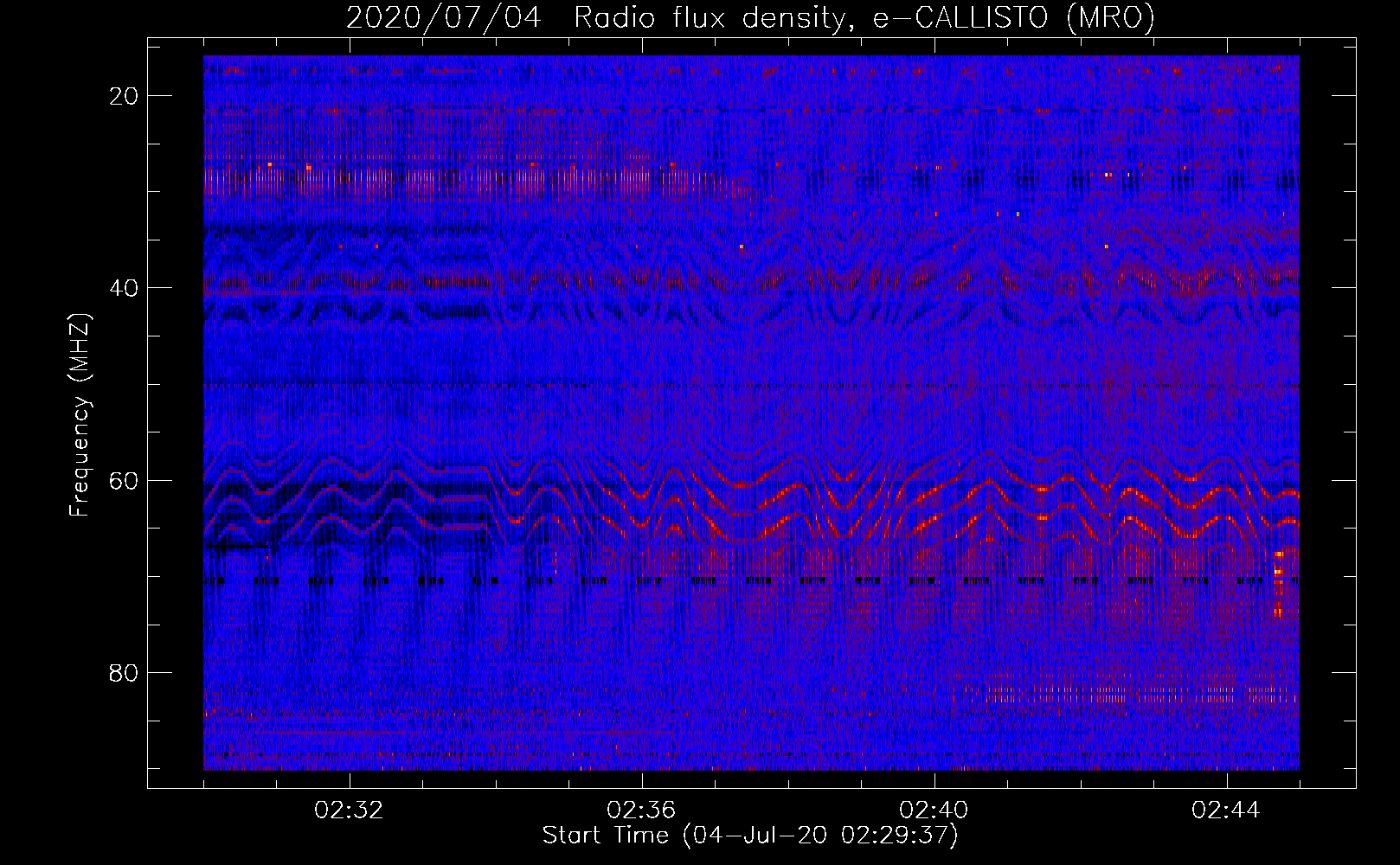This screenshot has height=865, width=1400.
Task: Click the time tick label '02:40'
Action: (x=934, y=811)
